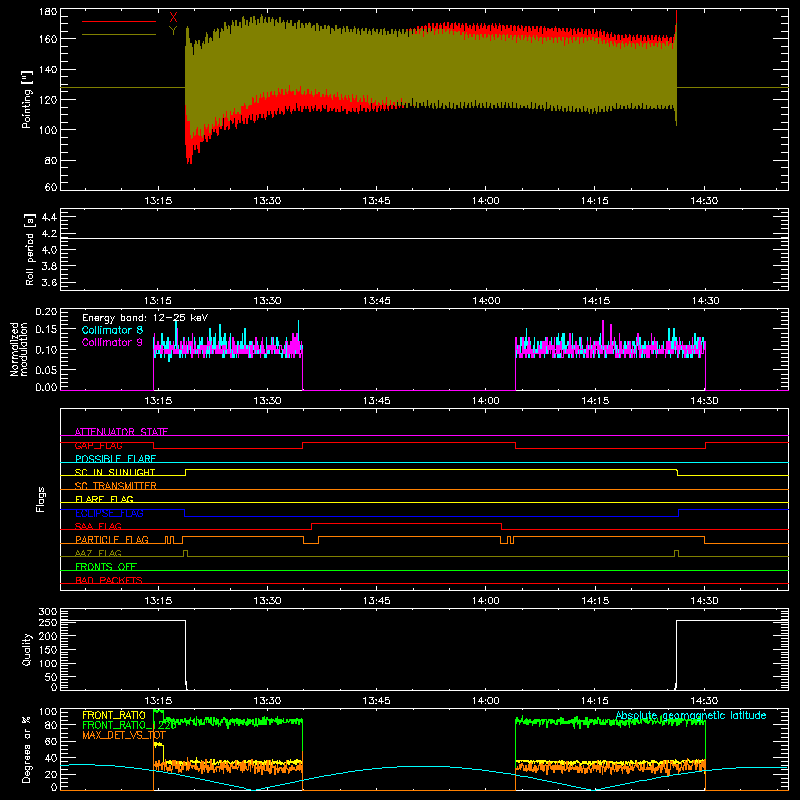Click the 13:15 time tick under the Pointing plot
Screen dimensions: 800x800
point(158,201)
